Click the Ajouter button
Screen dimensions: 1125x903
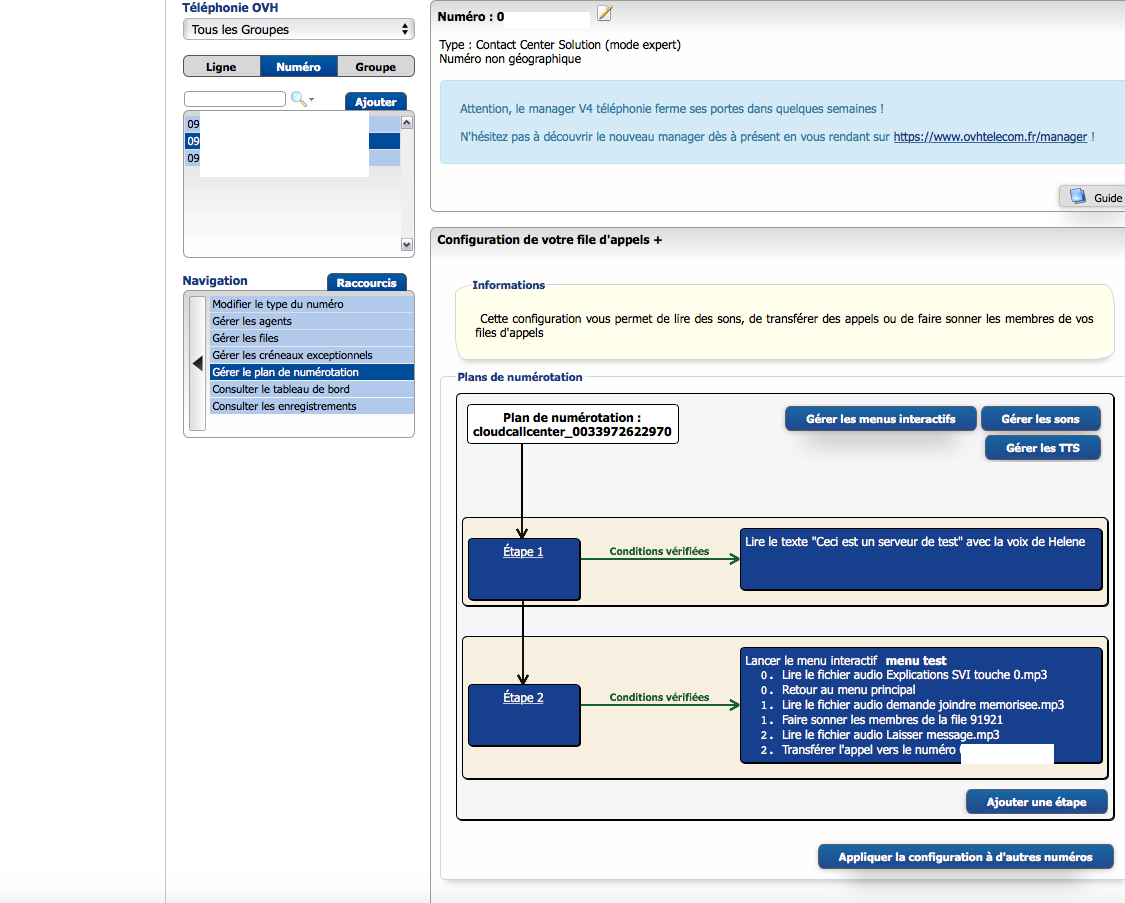click(375, 102)
